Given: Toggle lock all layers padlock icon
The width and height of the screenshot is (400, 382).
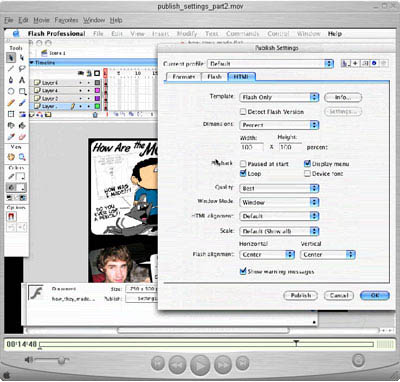Looking at the screenshot, I should (x=89, y=73).
